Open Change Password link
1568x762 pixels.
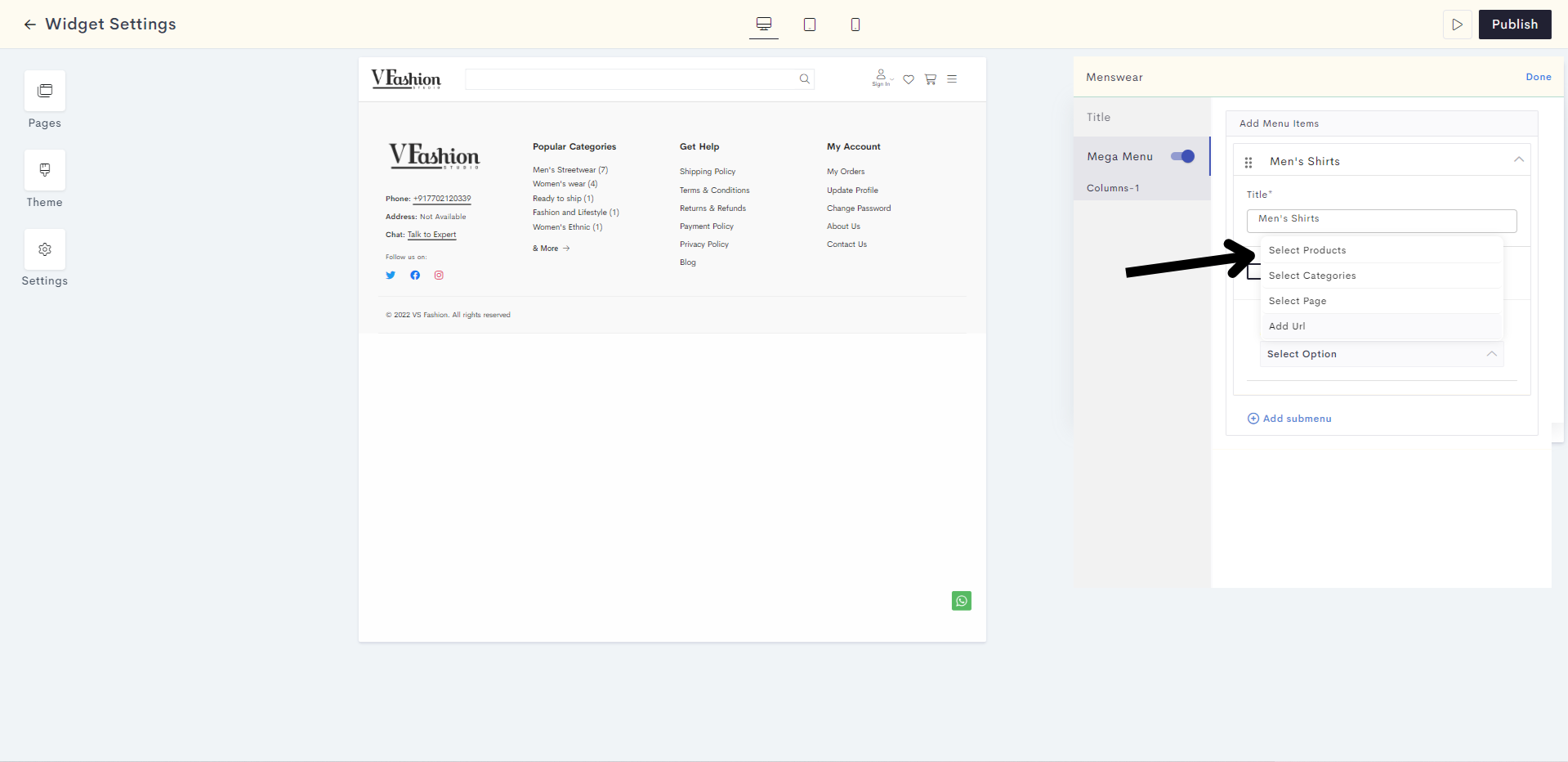859,208
